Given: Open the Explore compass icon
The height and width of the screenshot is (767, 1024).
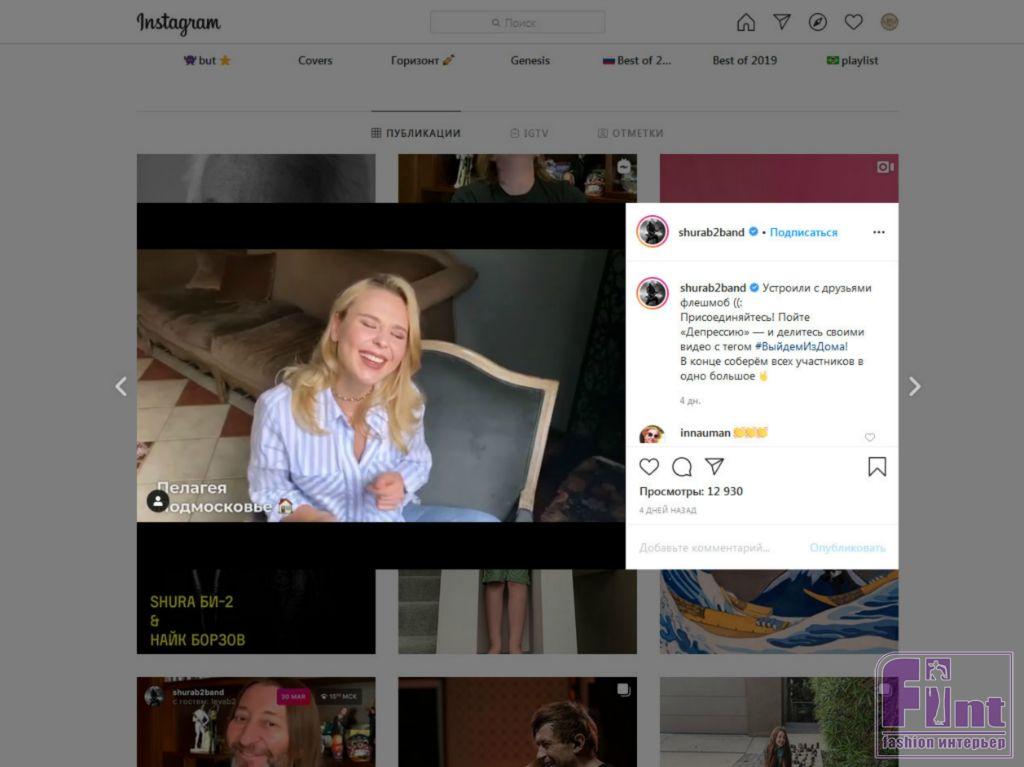Looking at the screenshot, I should [818, 22].
